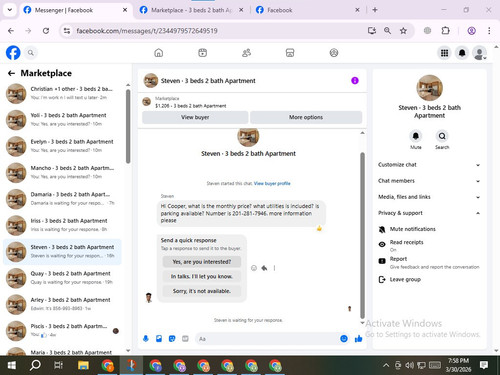Show hidden icons in the system tray
500x375 pixels.
pyautogui.click(x=386, y=365)
